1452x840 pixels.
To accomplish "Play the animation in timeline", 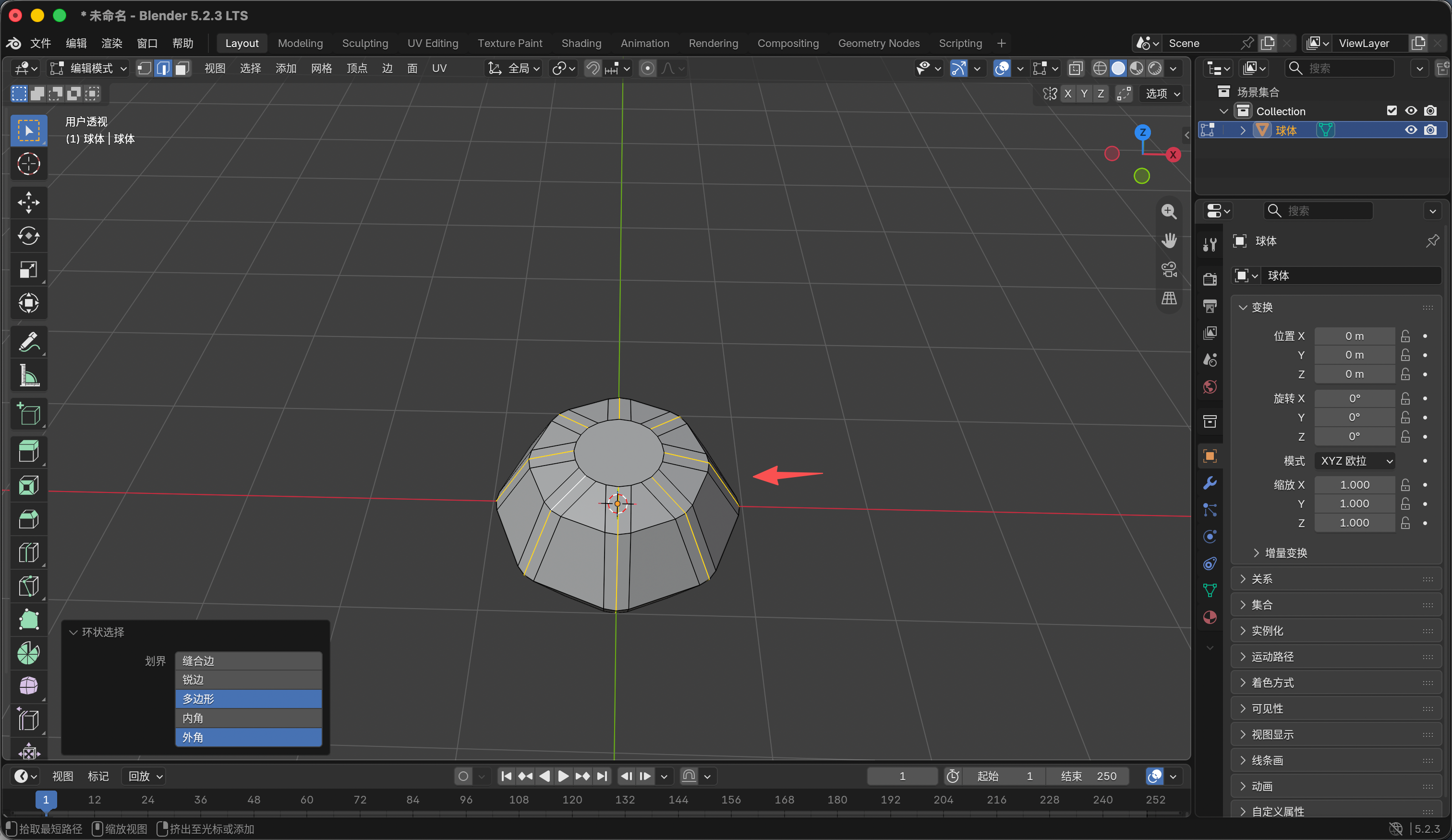I will (x=563, y=777).
